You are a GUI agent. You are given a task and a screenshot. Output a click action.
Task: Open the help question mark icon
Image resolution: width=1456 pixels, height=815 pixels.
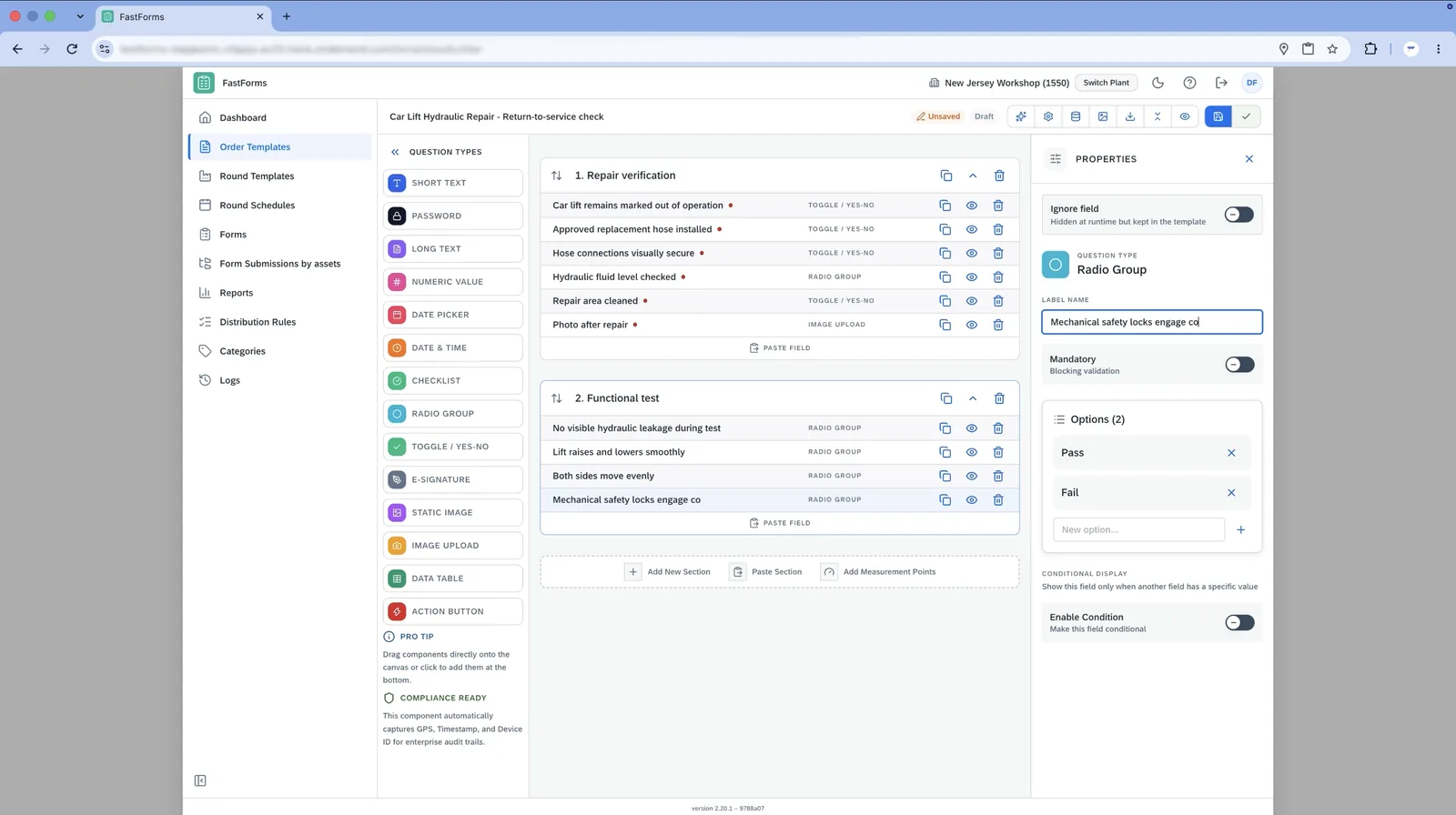pyautogui.click(x=1189, y=83)
